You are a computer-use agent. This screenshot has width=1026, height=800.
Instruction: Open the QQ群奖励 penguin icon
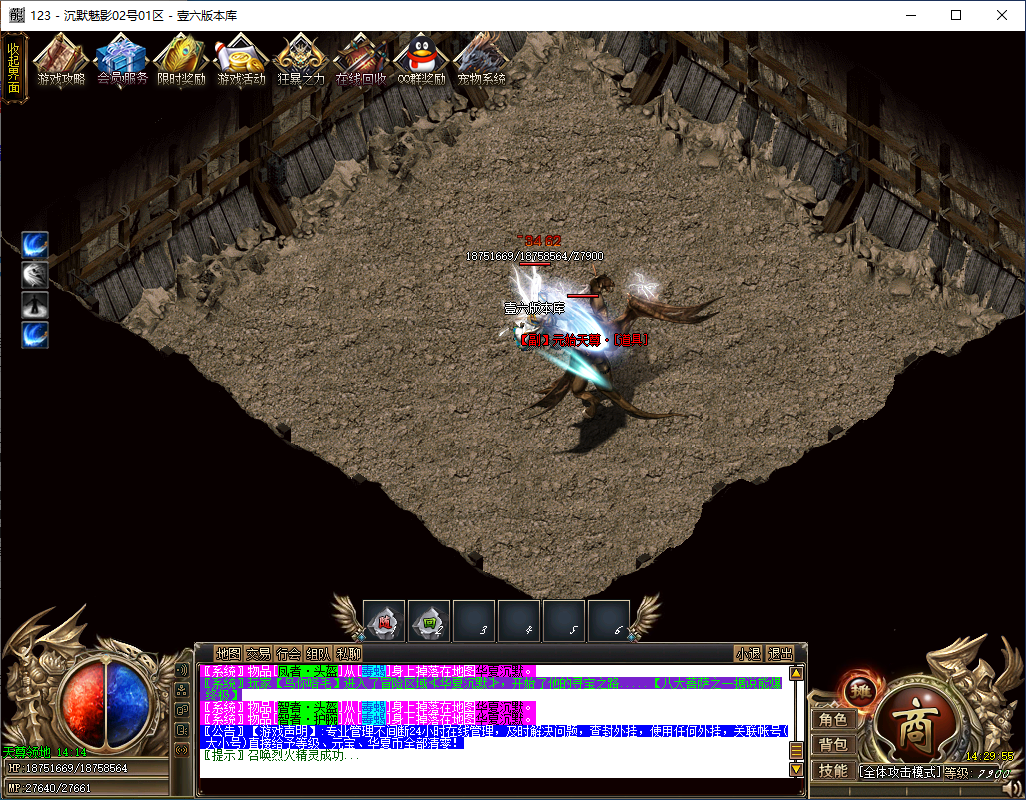point(421,60)
